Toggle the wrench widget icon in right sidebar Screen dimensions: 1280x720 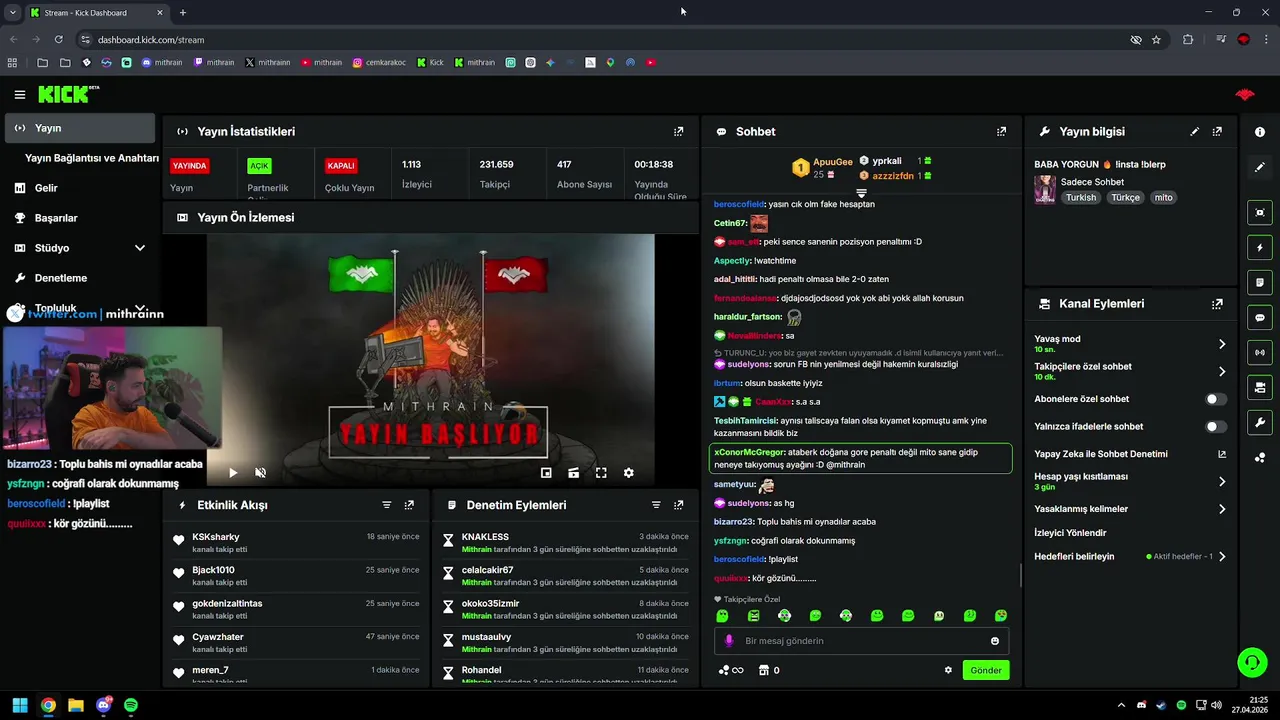pos(1260,422)
